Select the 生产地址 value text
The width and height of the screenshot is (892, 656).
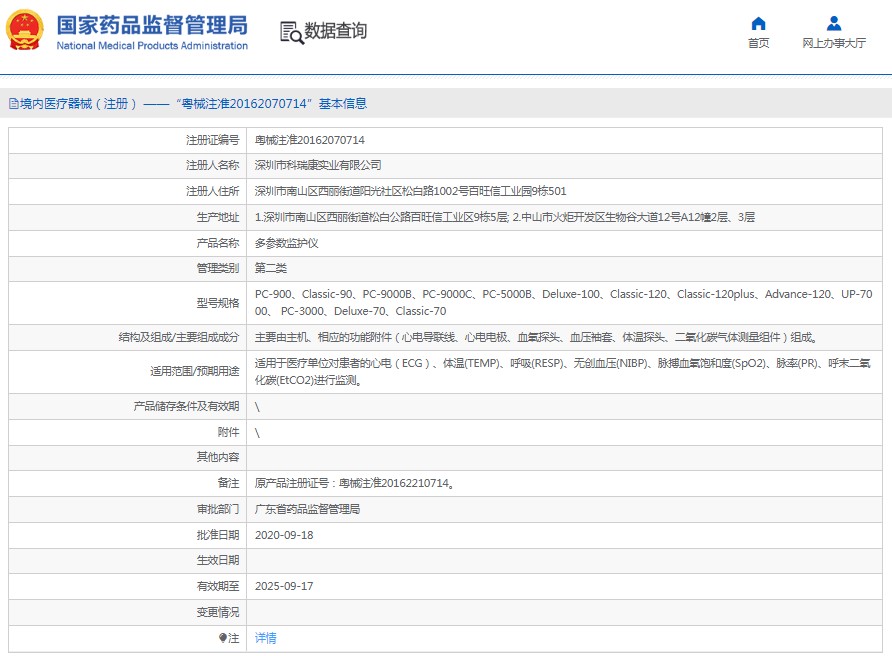click(x=505, y=217)
